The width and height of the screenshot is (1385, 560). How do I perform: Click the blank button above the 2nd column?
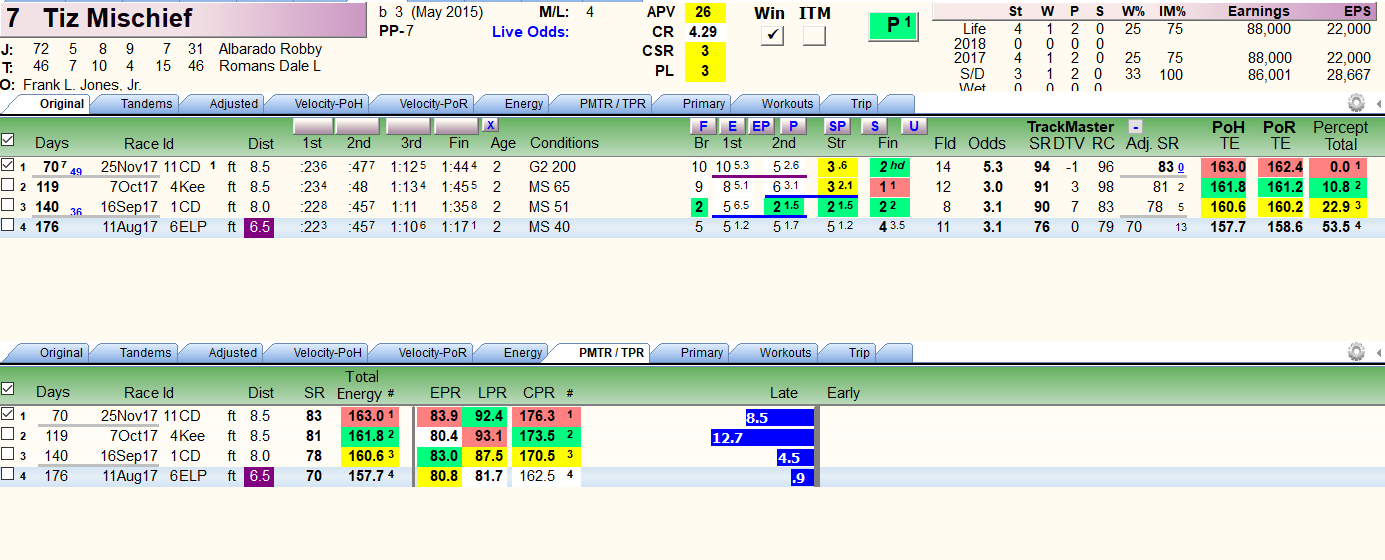[x=357, y=126]
